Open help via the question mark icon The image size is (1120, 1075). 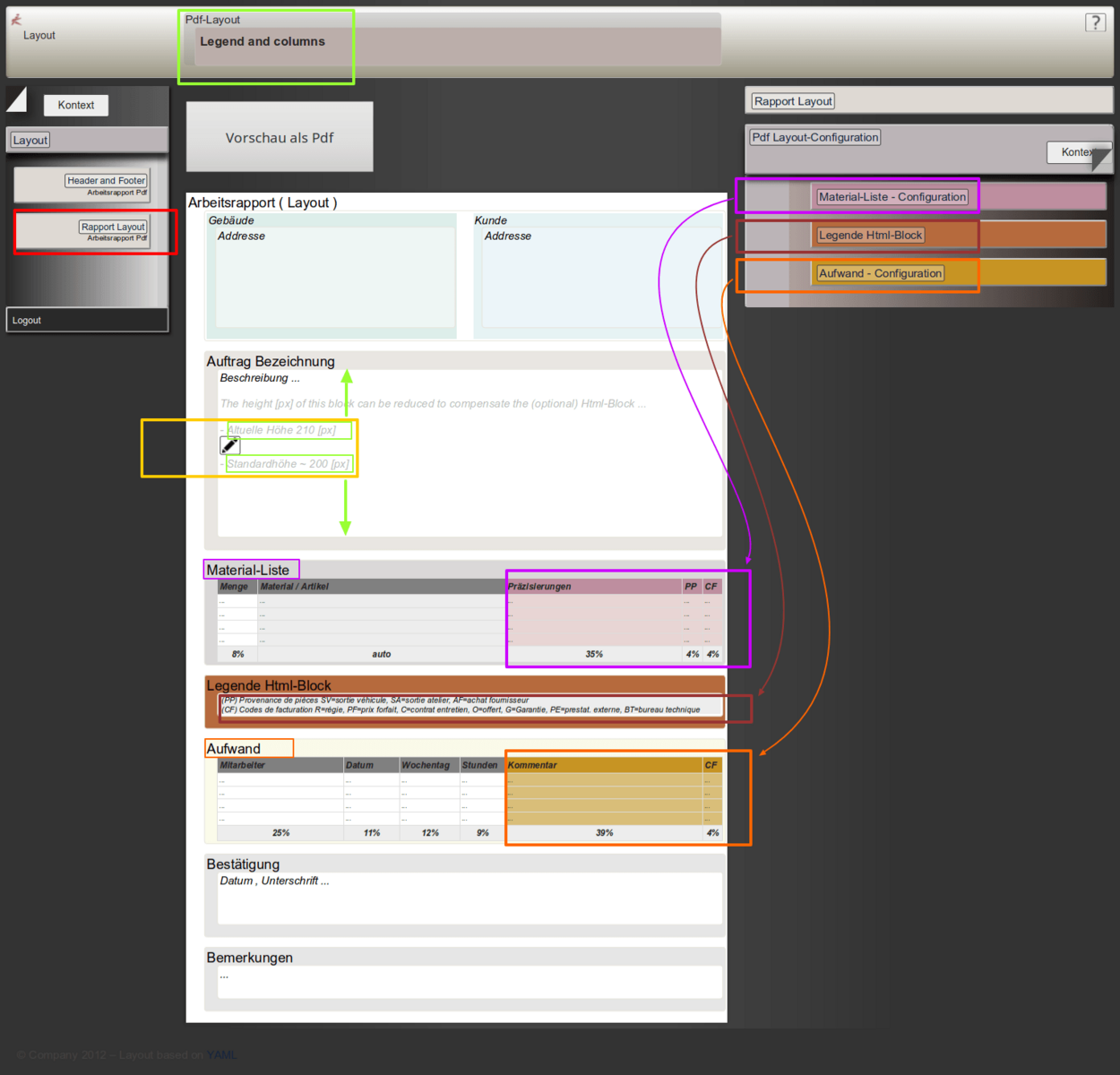[1095, 22]
